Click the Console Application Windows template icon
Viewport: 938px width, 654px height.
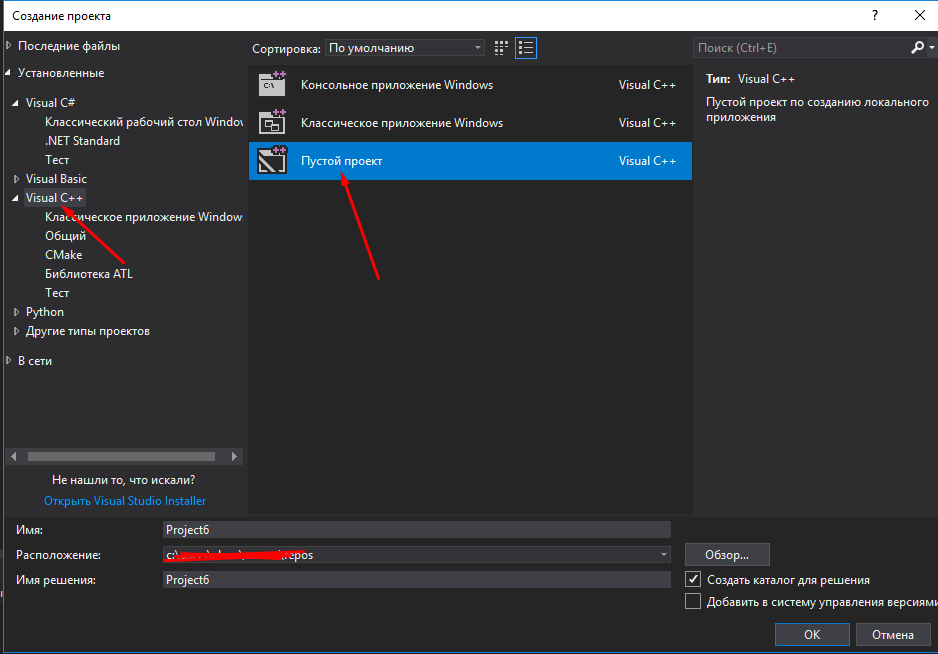click(272, 85)
